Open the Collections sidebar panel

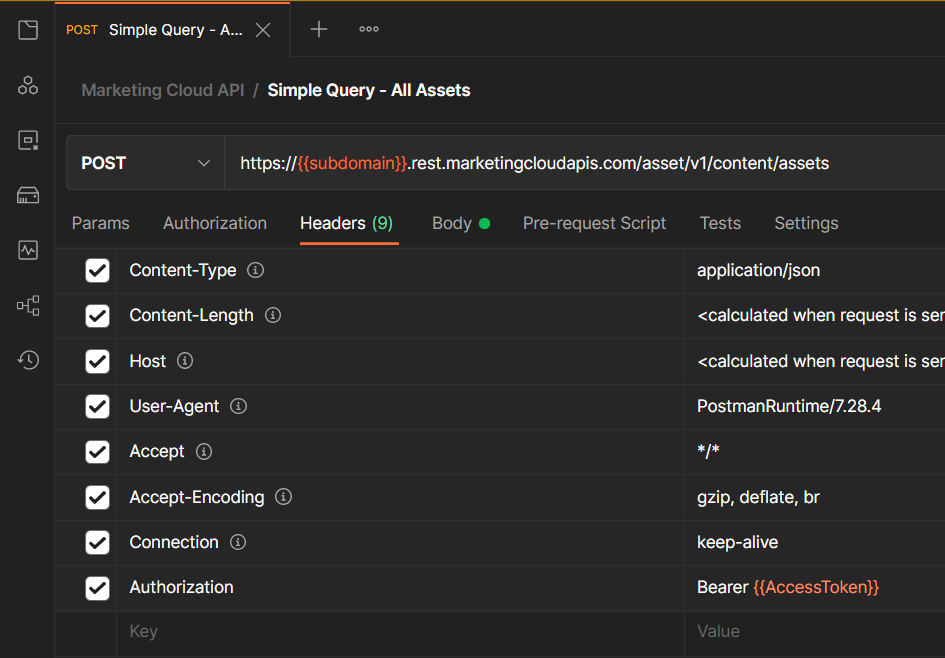coord(27,30)
